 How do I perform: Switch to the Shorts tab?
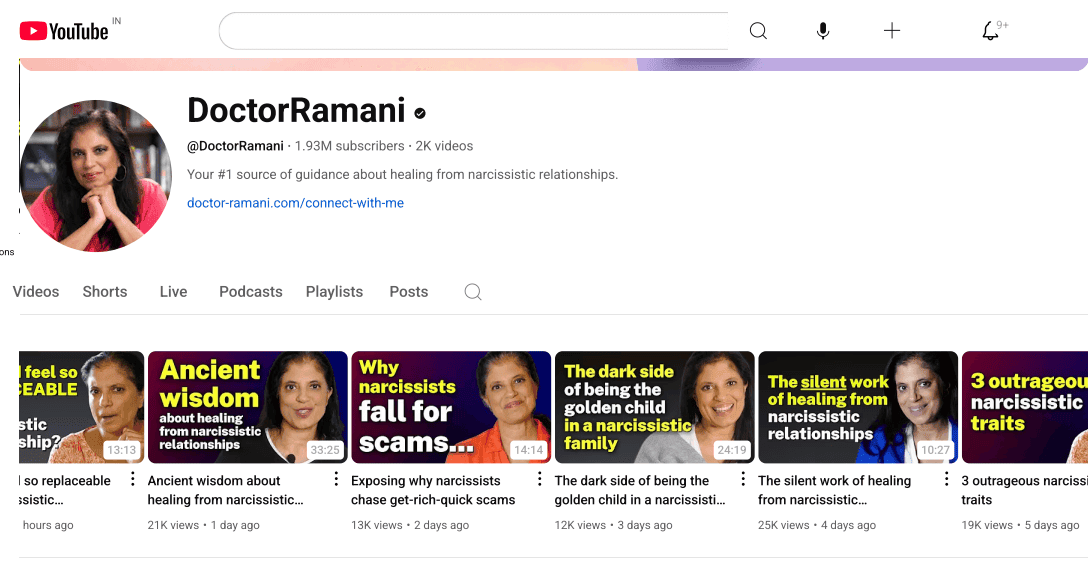pyautogui.click(x=105, y=292)
